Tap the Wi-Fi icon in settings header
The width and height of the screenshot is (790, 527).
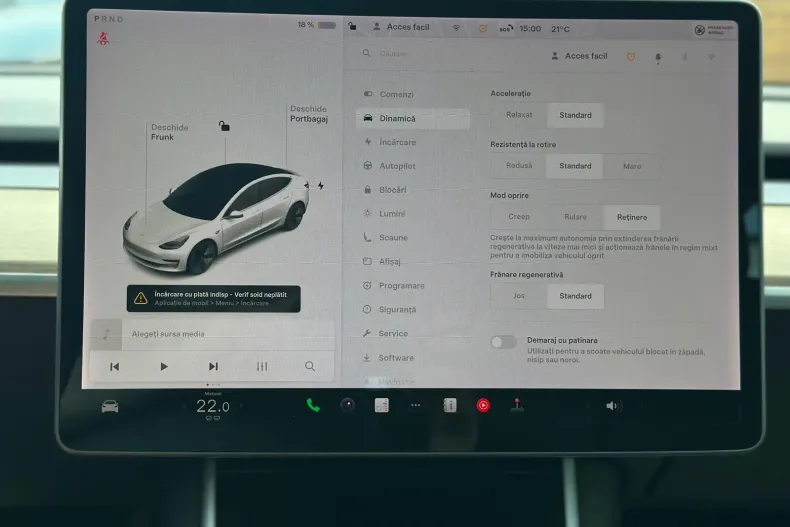(x=711, y=57)
